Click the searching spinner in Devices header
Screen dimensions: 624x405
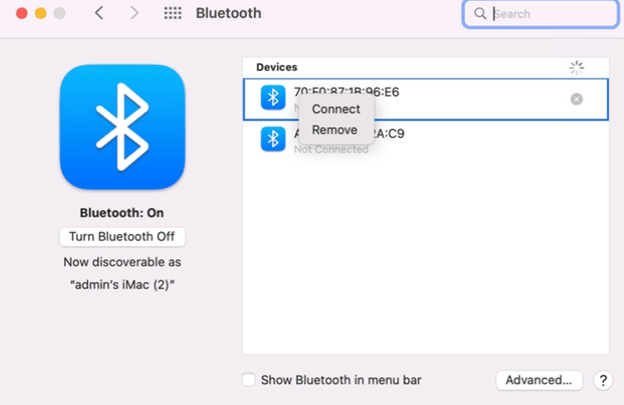tap(576, 68)
